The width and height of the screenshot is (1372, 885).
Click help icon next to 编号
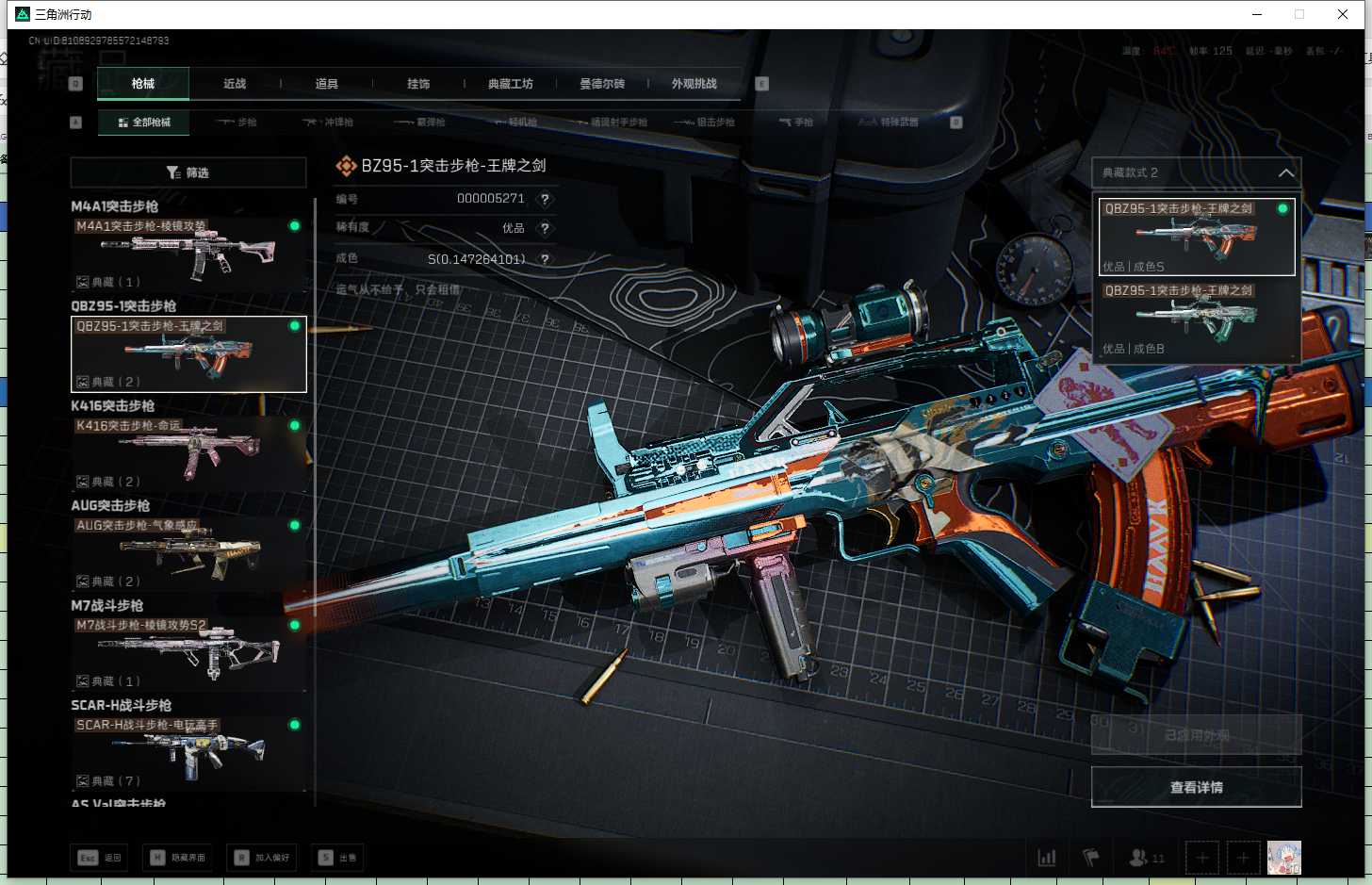click(545, 199)
